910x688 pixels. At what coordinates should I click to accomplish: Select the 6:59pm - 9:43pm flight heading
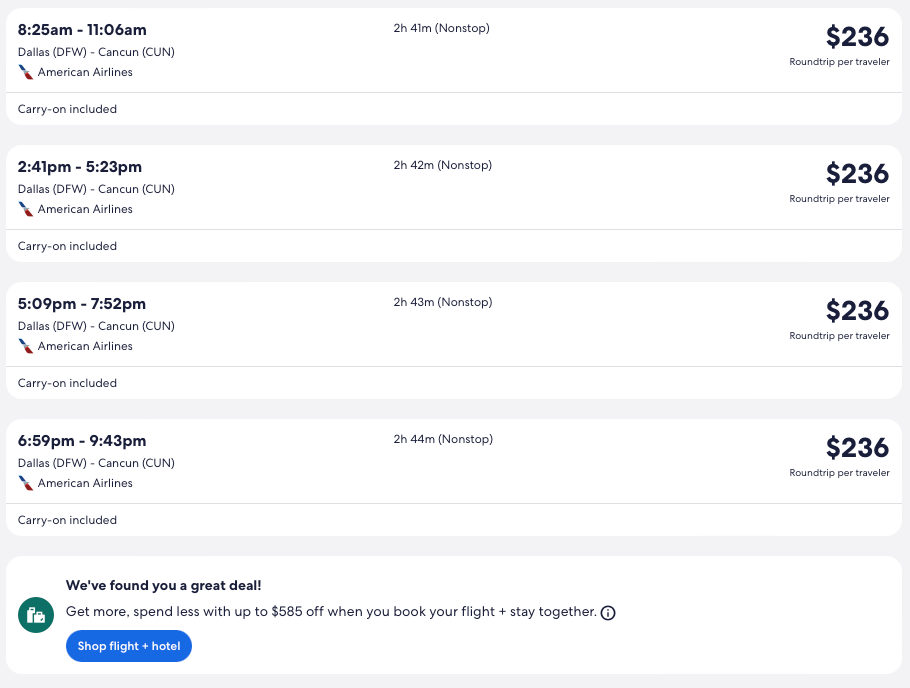82,441
